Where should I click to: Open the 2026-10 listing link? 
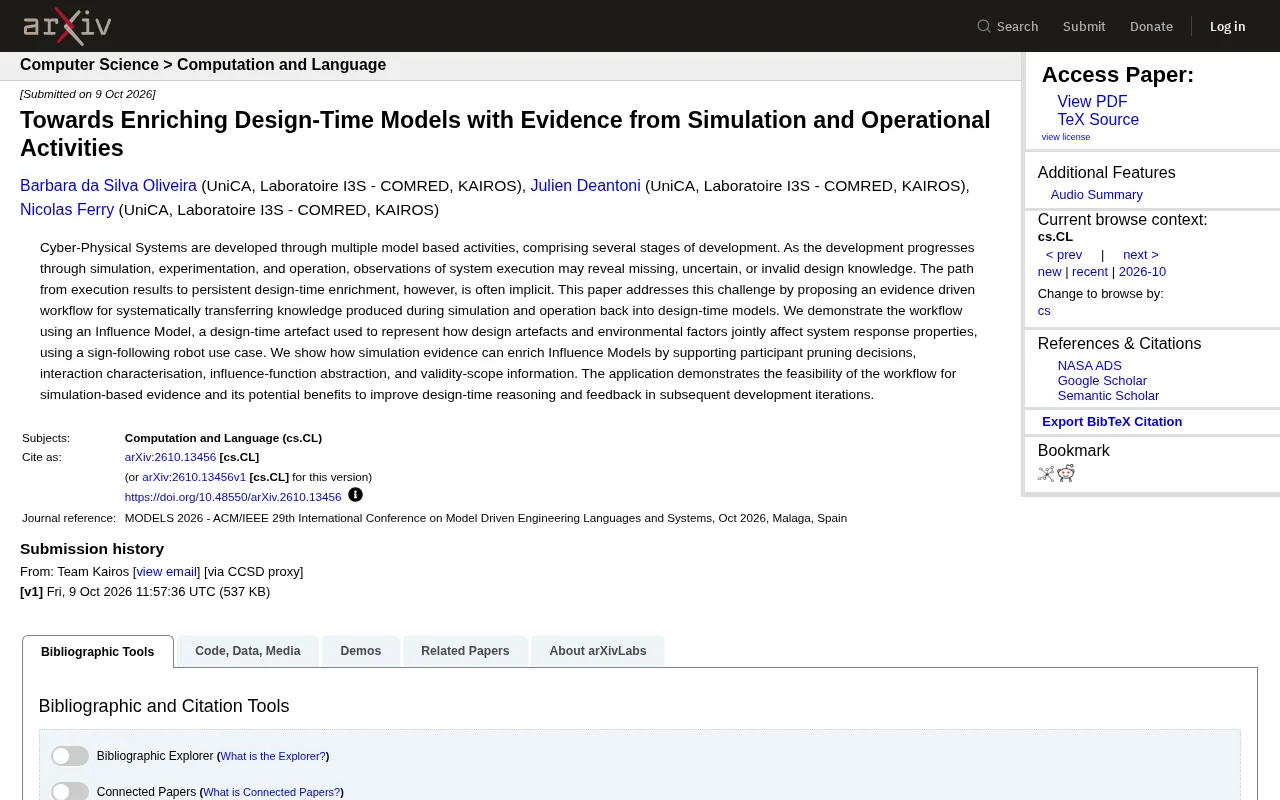point(1142,272)
